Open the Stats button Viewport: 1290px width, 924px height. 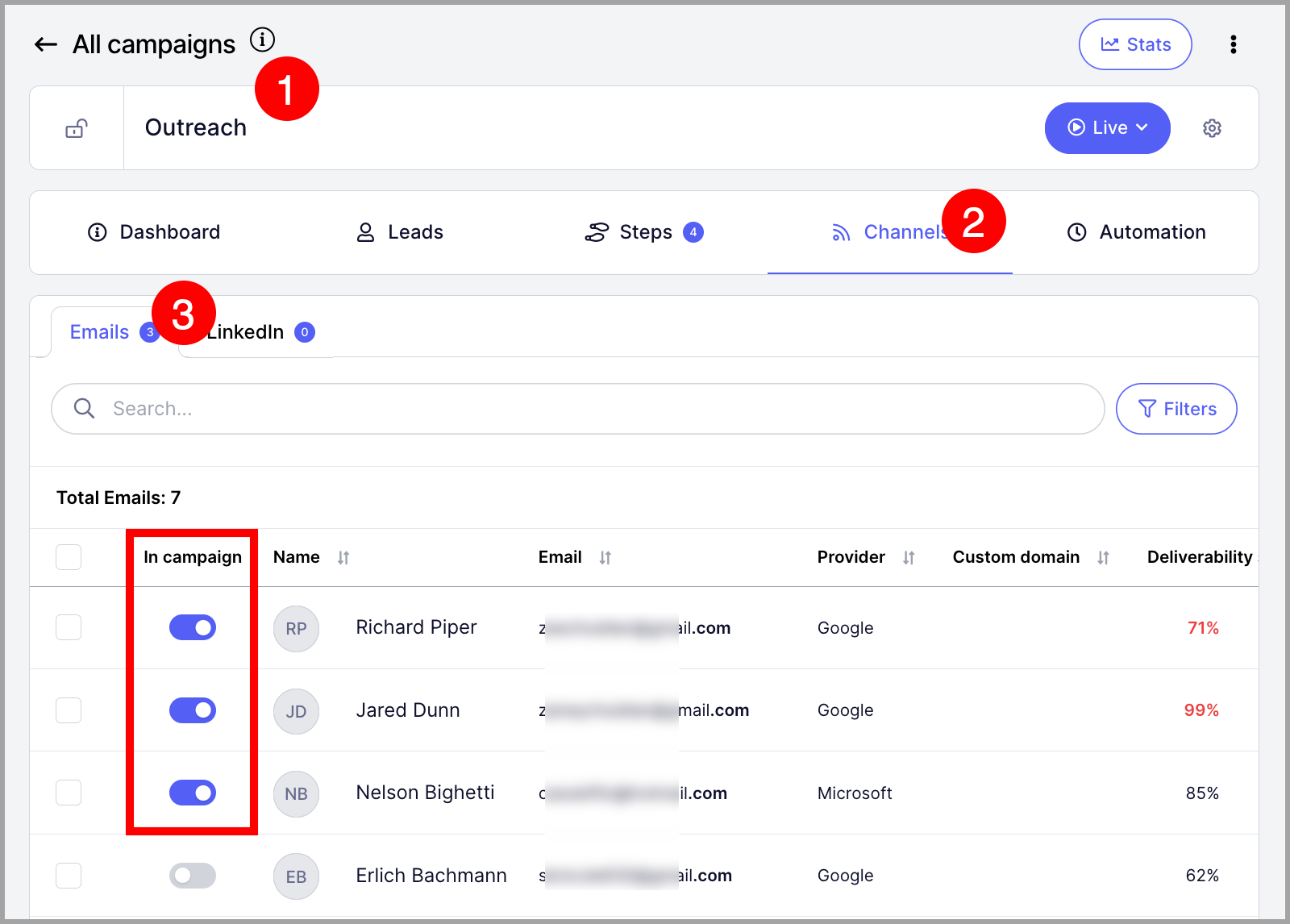coord(1135,44)
